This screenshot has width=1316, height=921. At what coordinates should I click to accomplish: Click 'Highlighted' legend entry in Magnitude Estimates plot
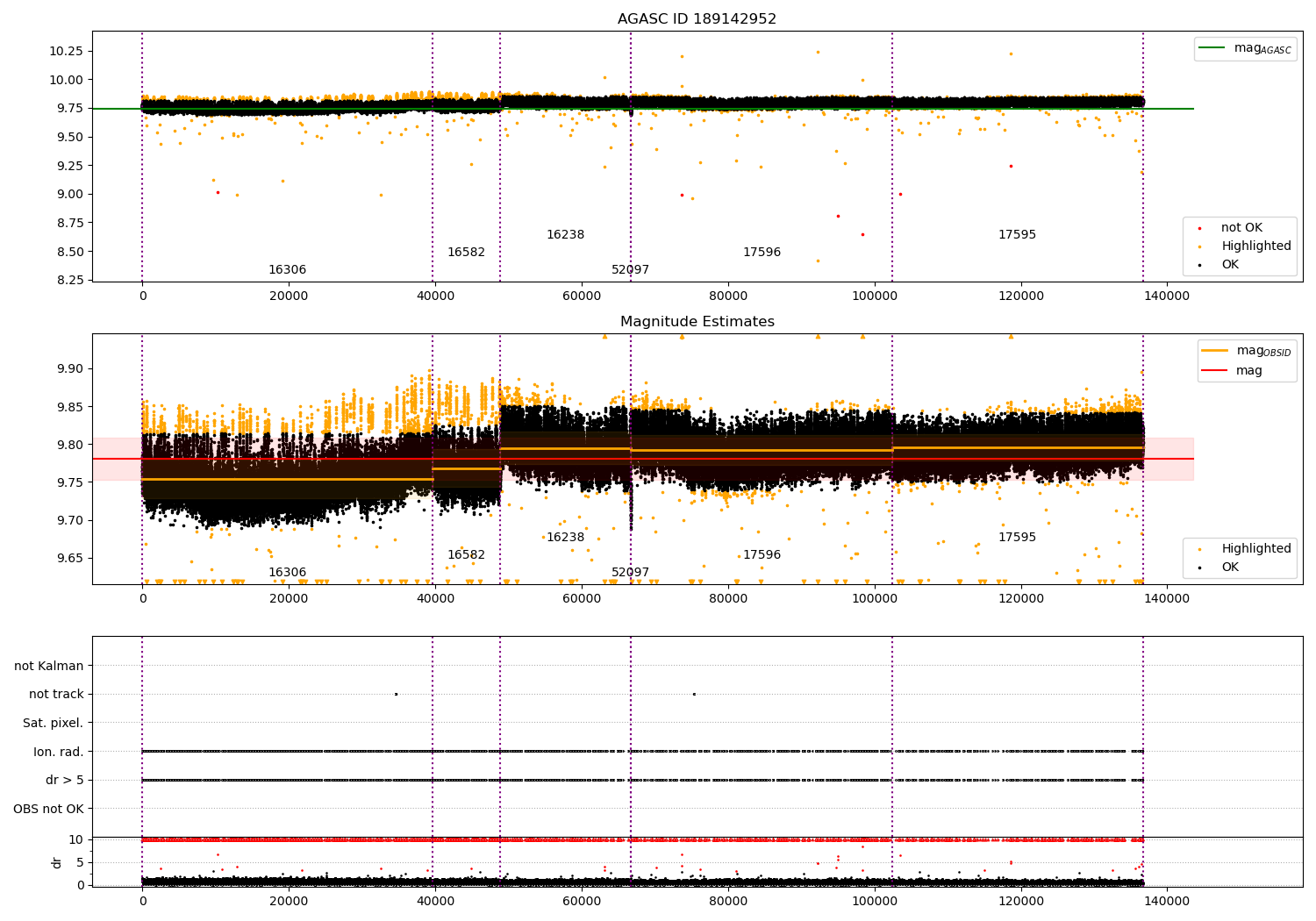point(1255,549)
